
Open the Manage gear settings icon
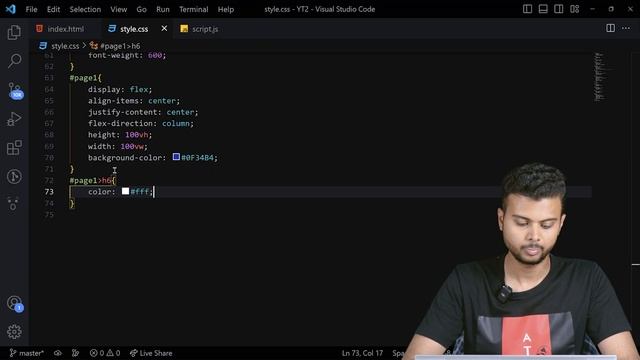coord(14,332)
